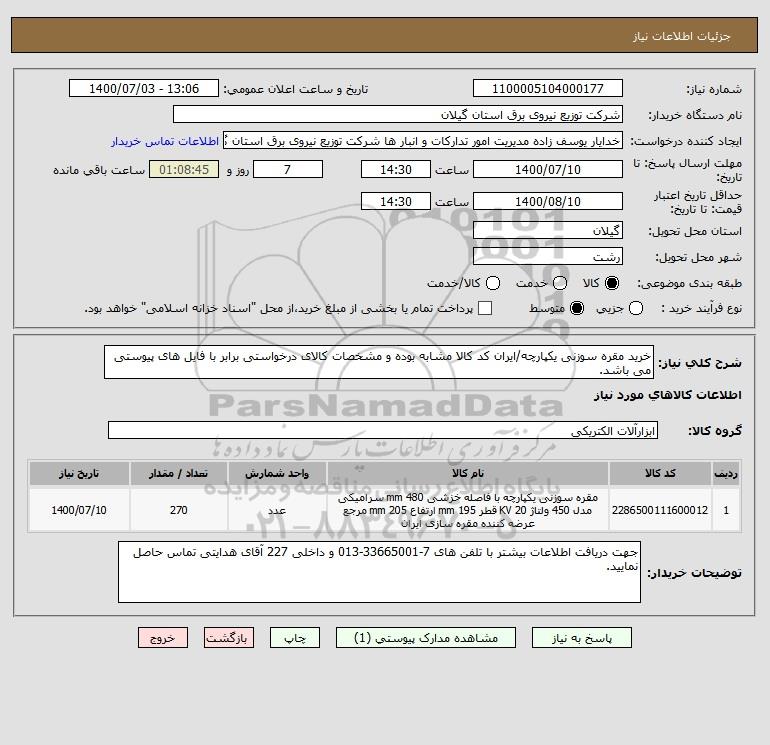This screenshot has height=745, width=770.
Task: Toggle the اسناد خزانه اسلامی payment checkbox
Action: pyautogui.click(x=485, y=308)
